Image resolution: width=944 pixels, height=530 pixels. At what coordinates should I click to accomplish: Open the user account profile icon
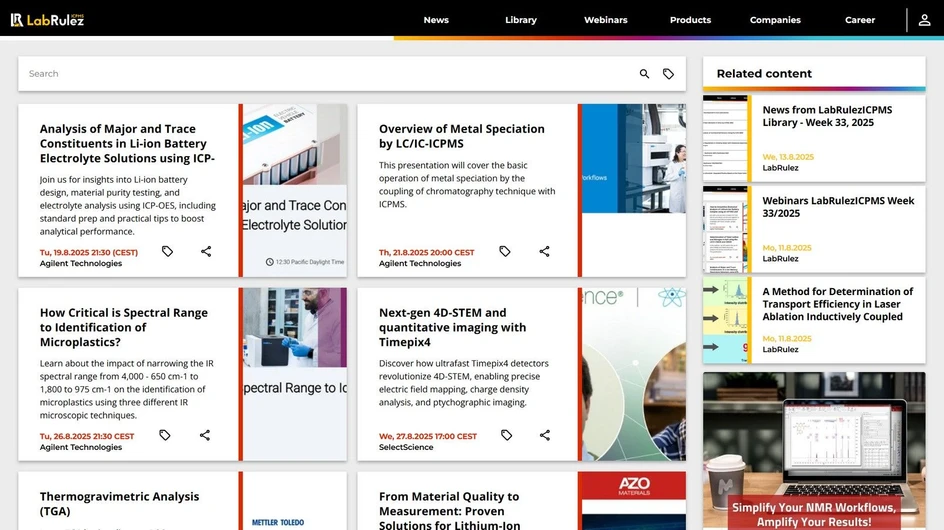coord(924,20)
